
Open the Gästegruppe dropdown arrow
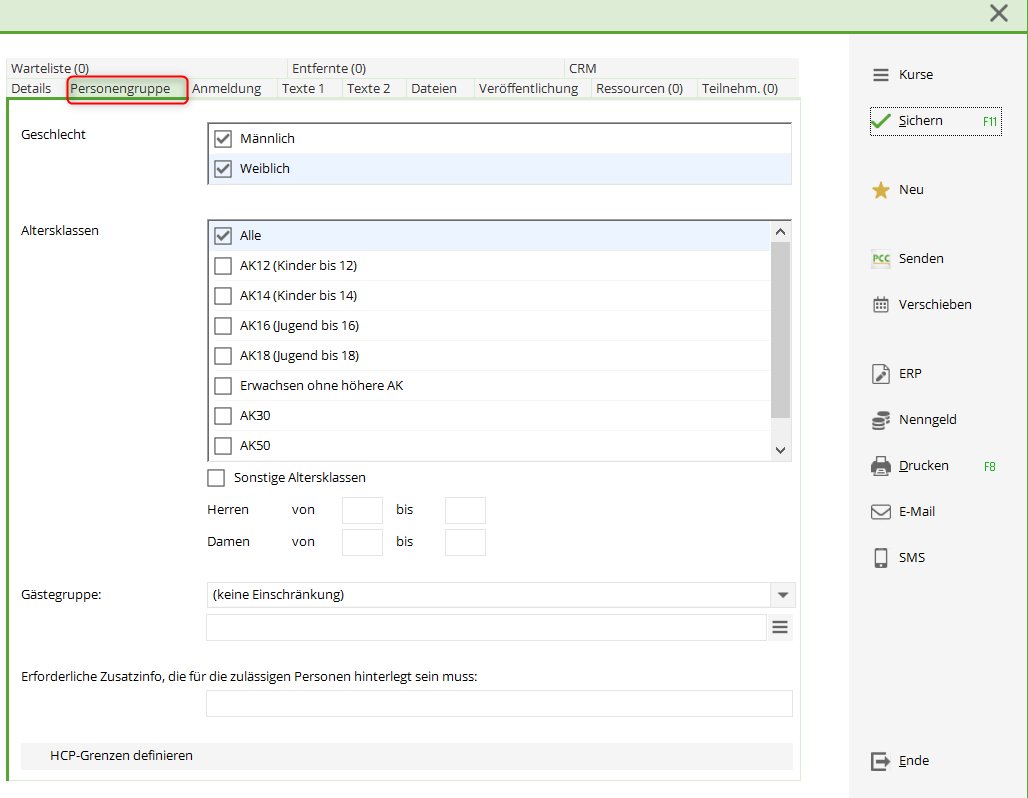pos(783,595)
